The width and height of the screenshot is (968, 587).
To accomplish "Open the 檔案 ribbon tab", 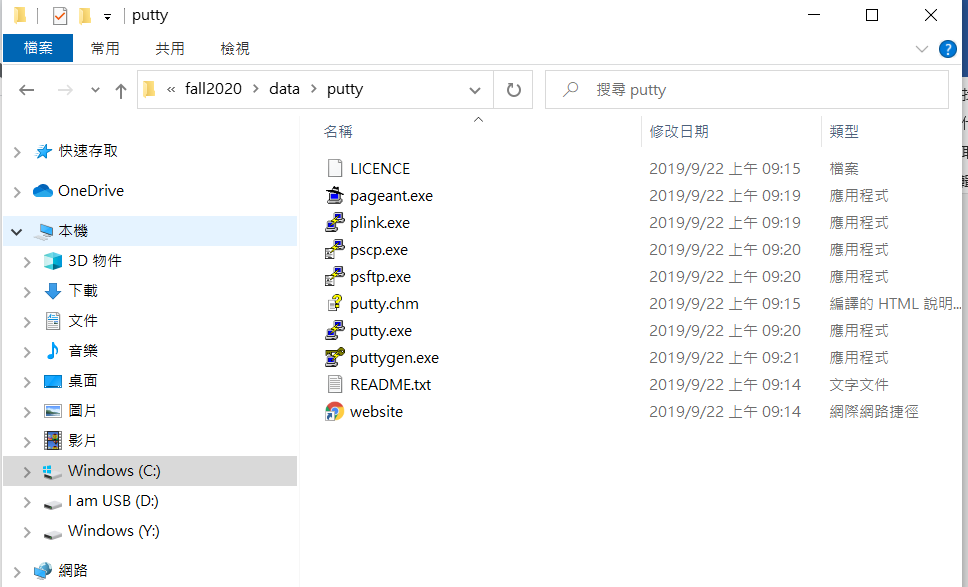I will [x=38, y=48].
